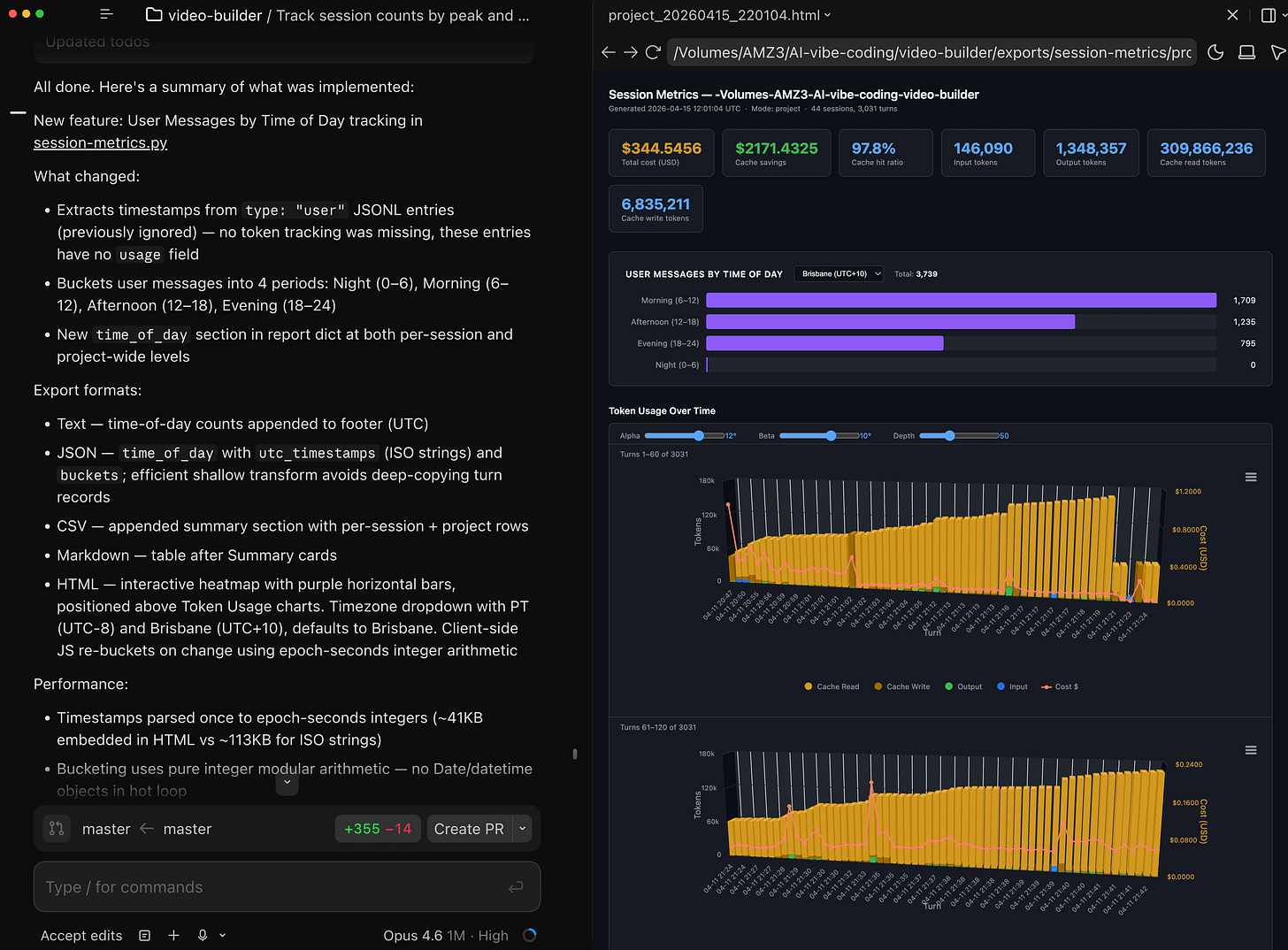Switch preview to dark mode moon icon
Viewport: 1288px width, 950px height.
1215,52
